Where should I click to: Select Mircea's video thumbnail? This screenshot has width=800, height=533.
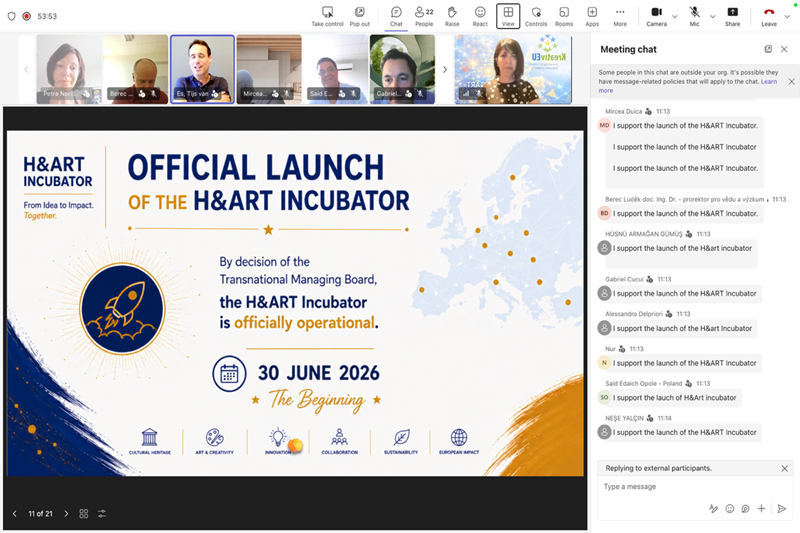tap(269, 69)
